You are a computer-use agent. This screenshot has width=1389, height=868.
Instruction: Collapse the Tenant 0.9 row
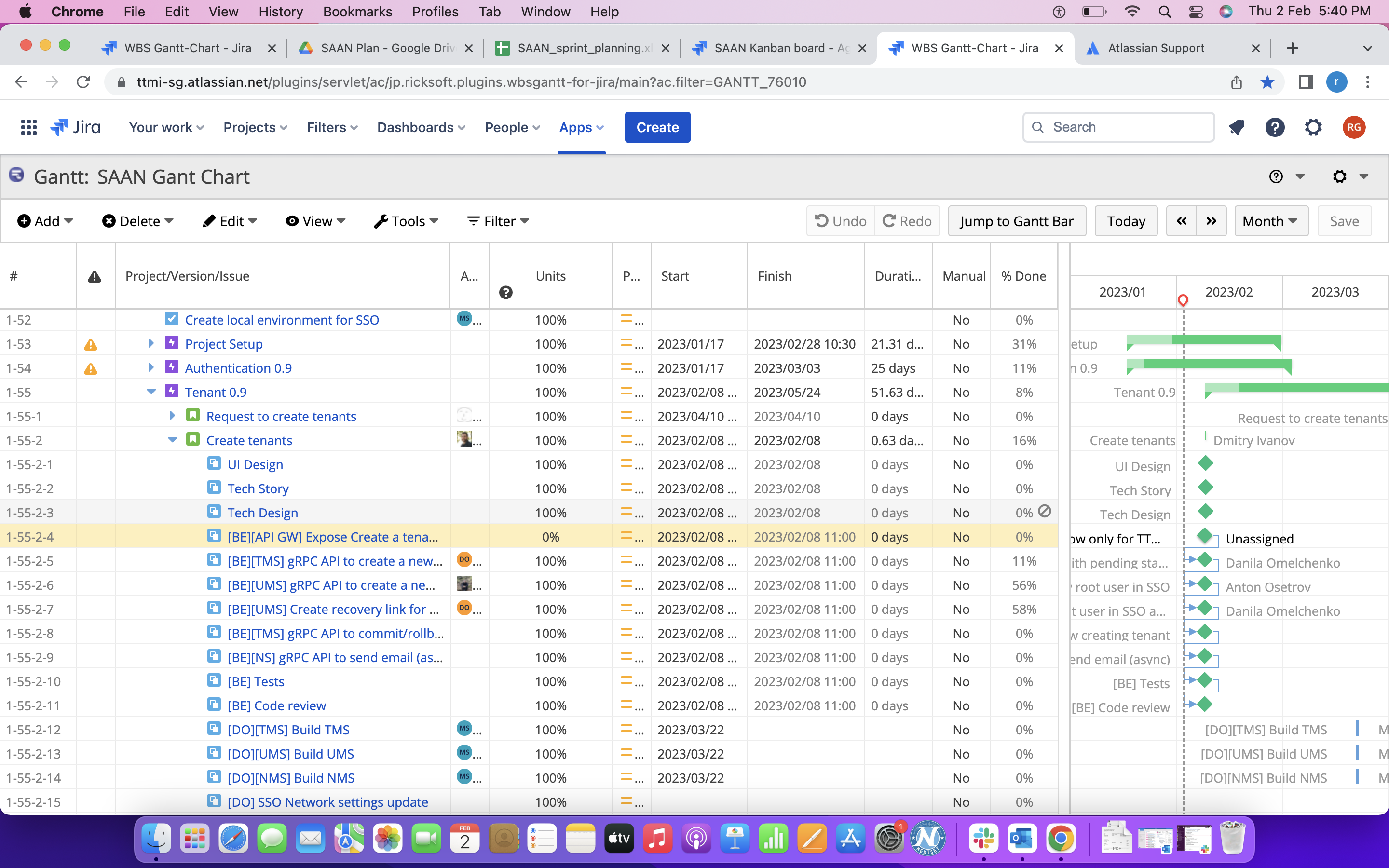(151, 392)
